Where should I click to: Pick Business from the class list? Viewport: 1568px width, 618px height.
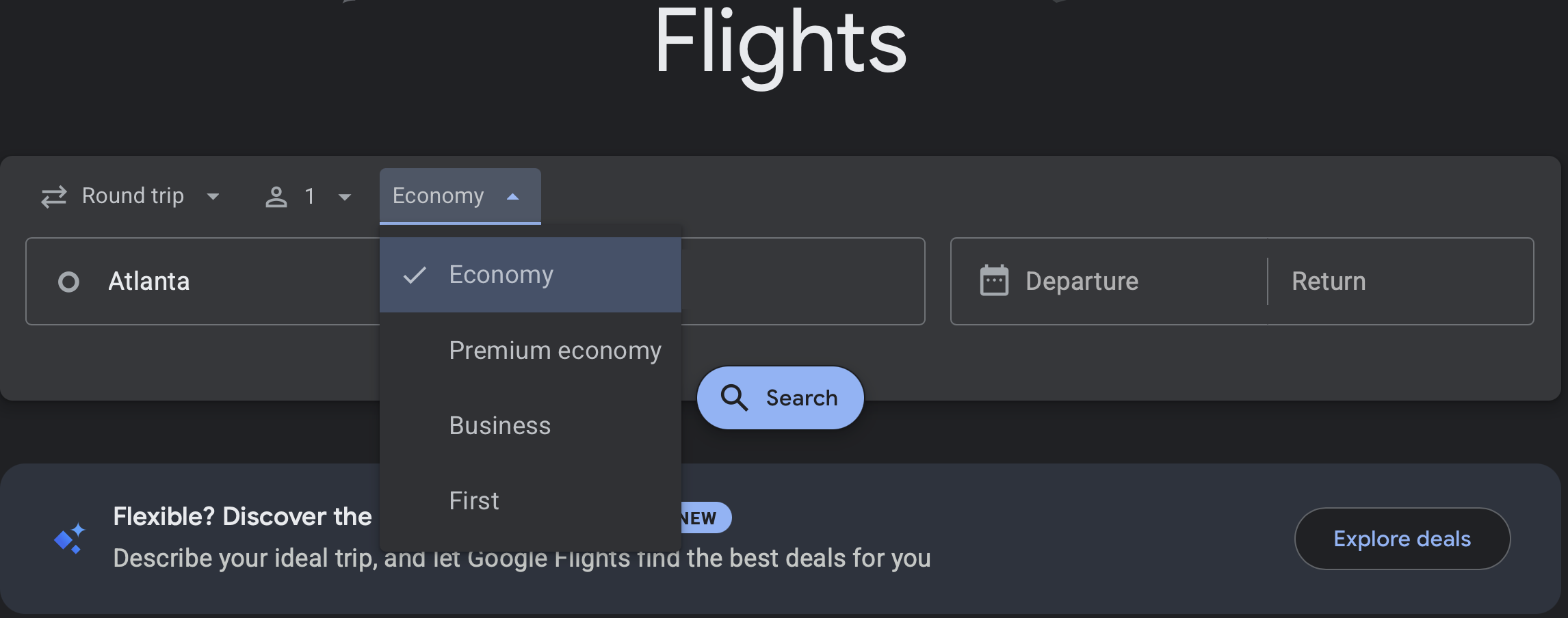499,426
